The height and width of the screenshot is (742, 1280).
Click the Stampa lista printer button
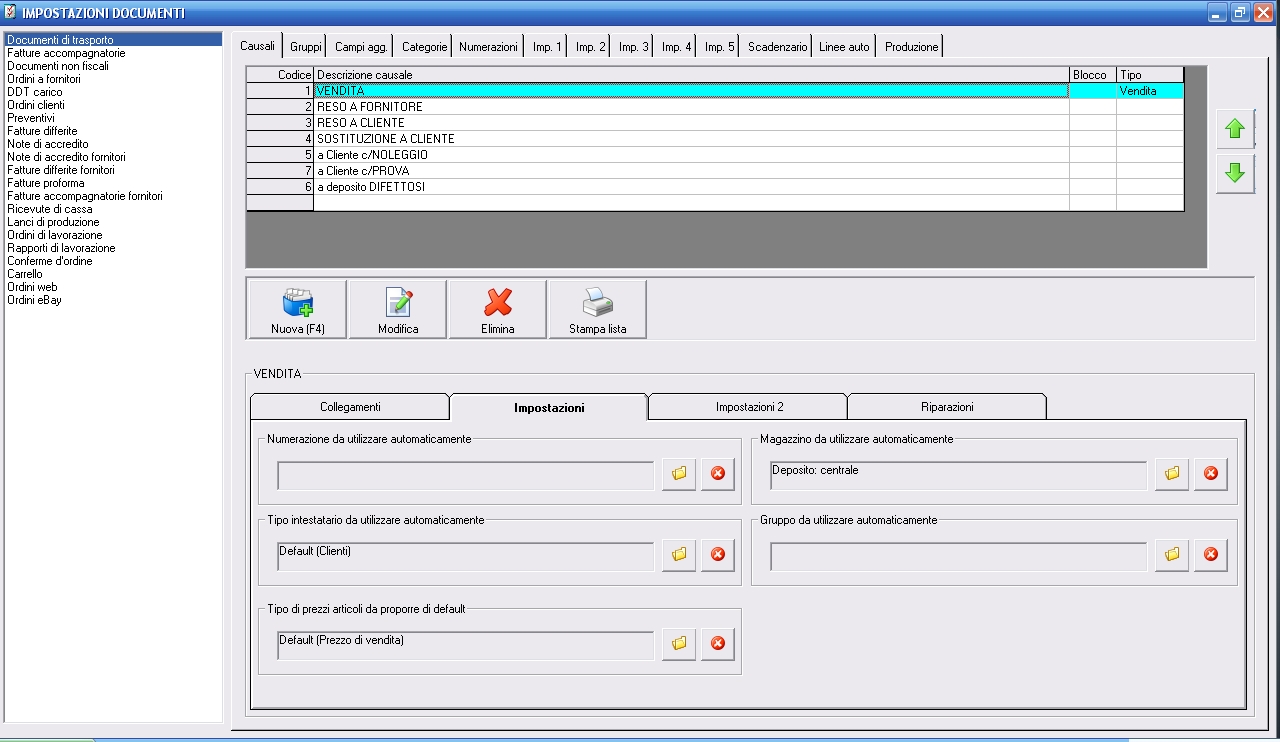tap(597, 309)
